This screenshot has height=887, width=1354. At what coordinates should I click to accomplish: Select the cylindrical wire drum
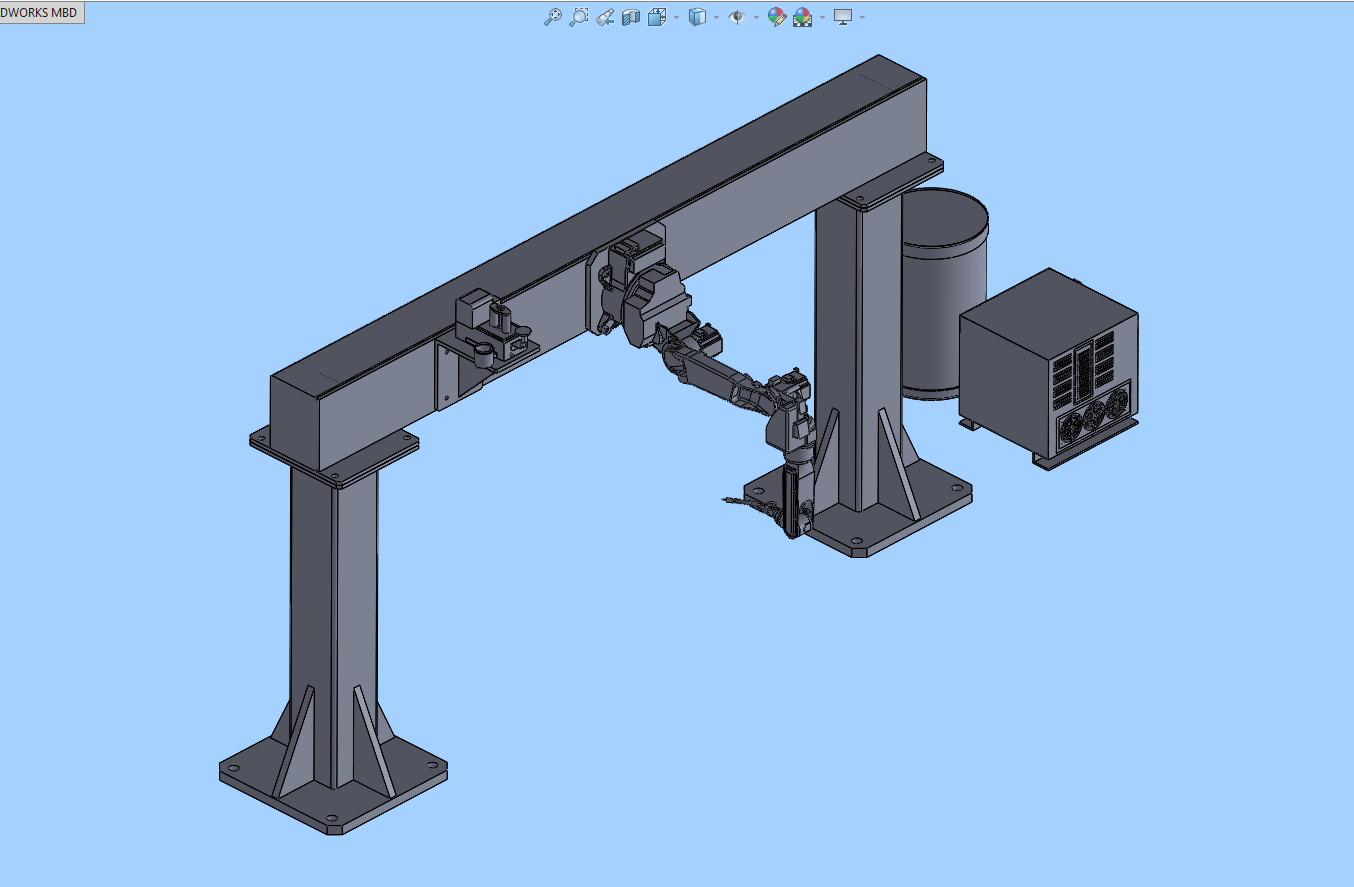pos(945,294)
